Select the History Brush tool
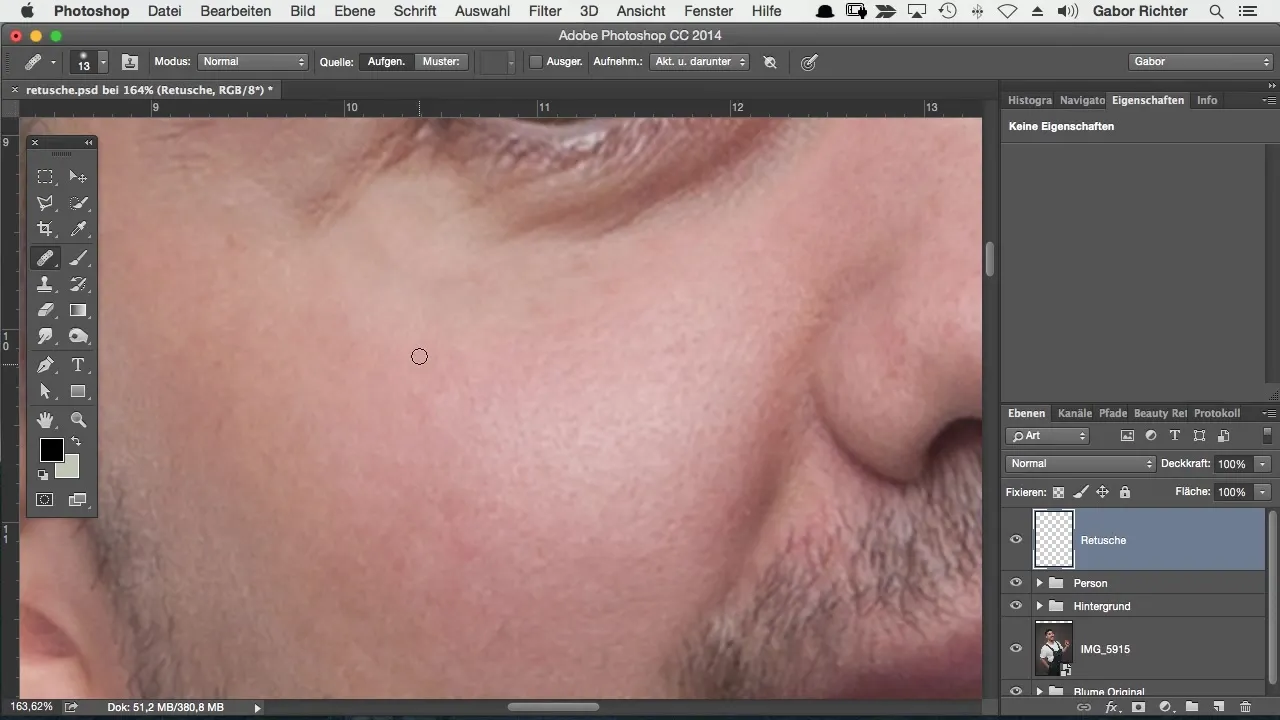This screenshot has width=1280, height=720. (x=78, y=284)
